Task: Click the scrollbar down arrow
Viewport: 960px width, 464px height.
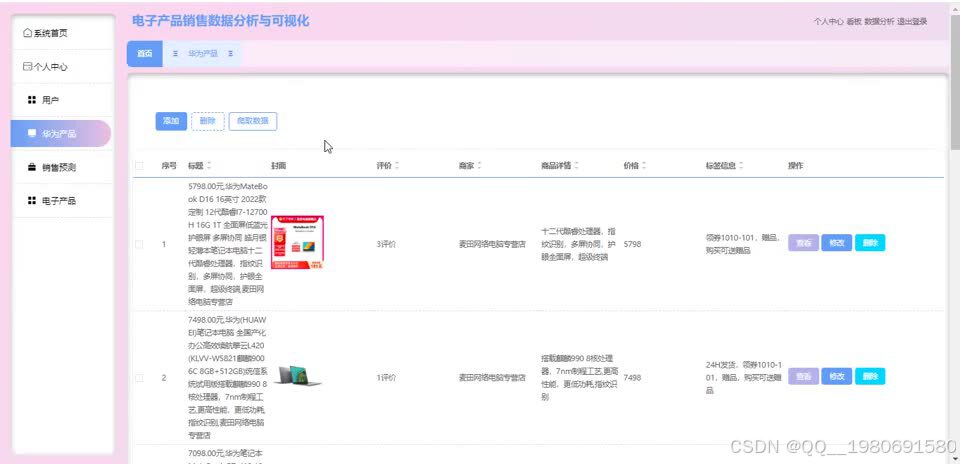Action: 954,458
